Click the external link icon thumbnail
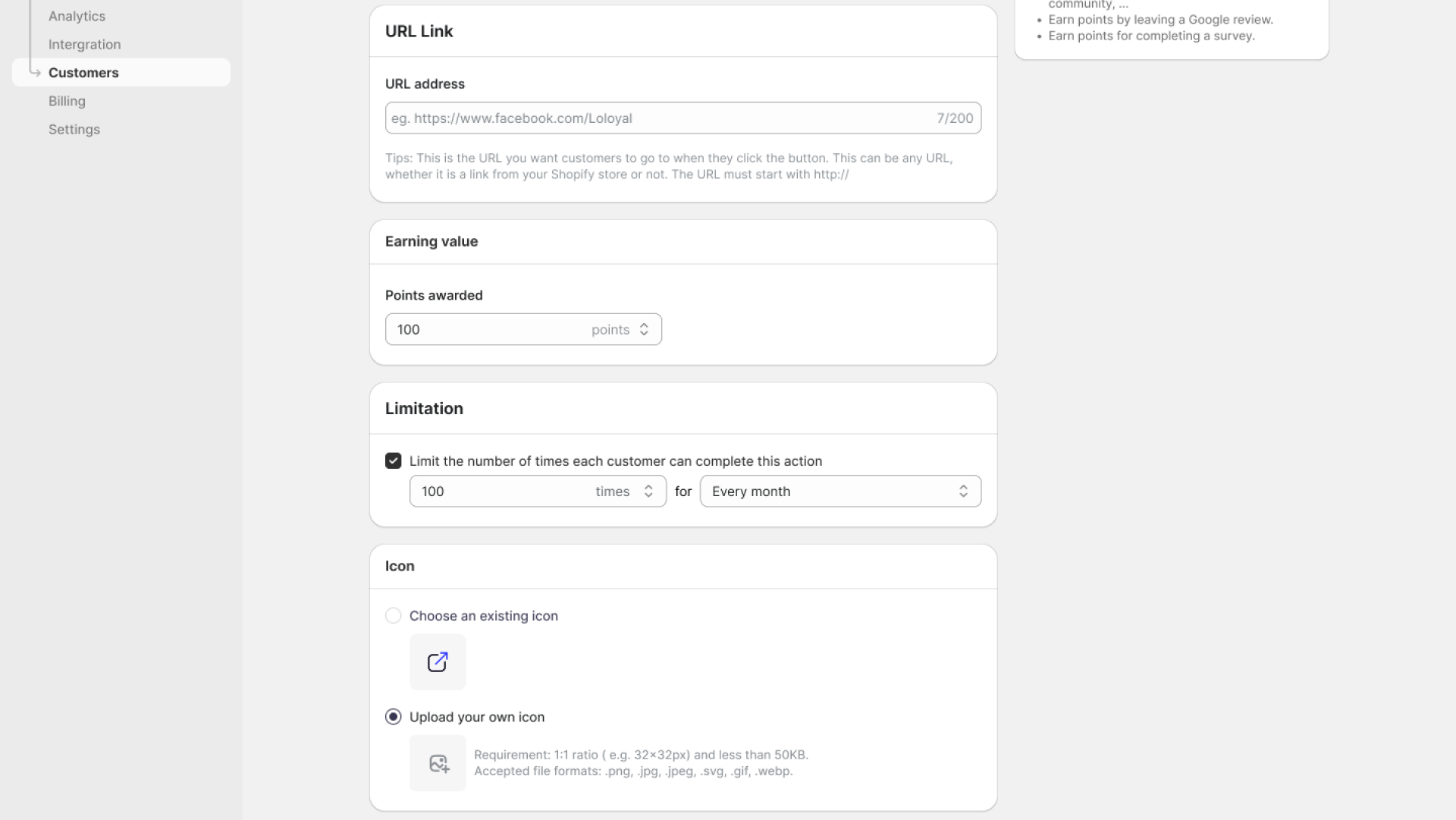This screenshot has height=820, width=1456. tap(438, 661)
